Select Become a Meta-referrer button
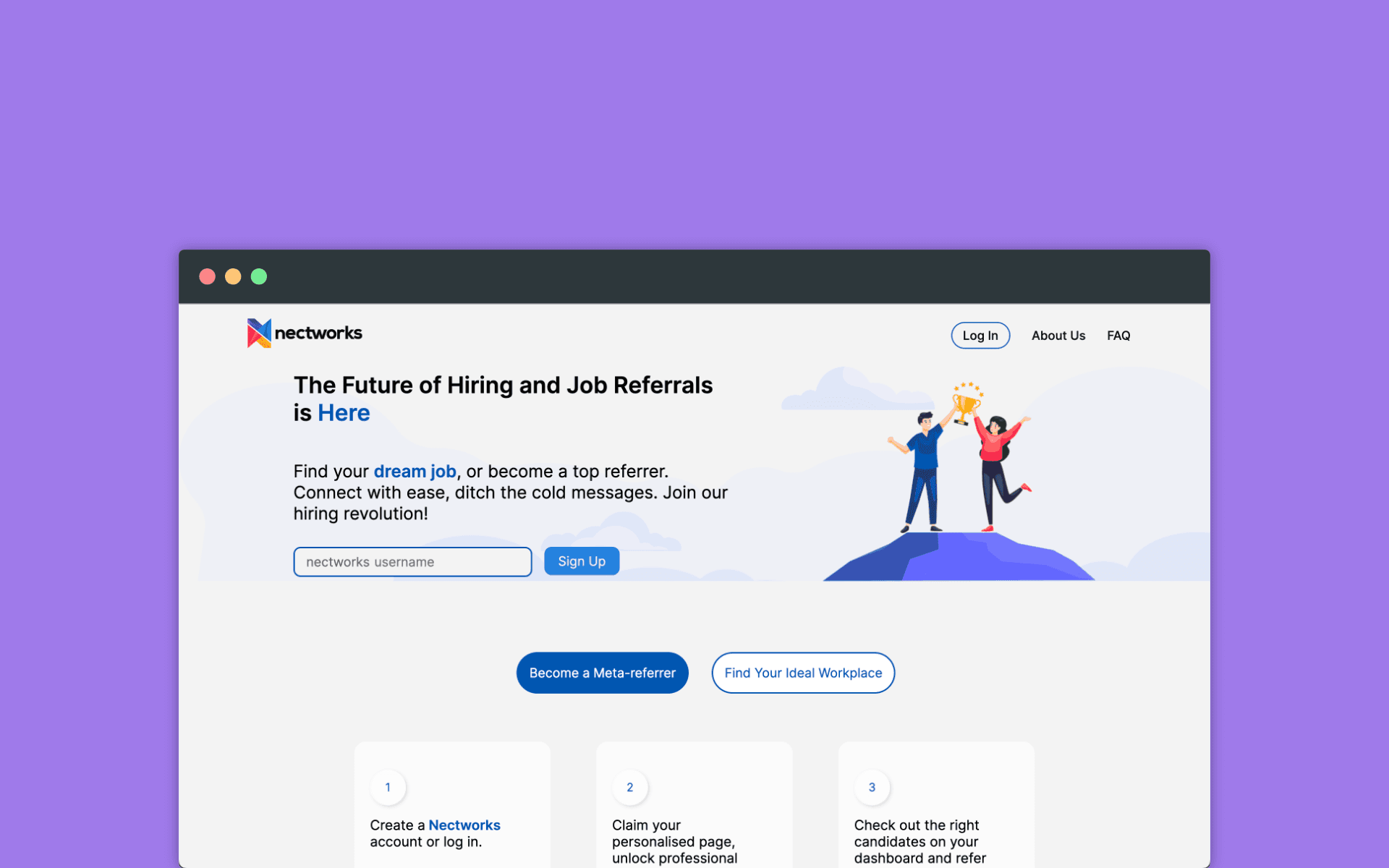The height and width of the screenshot is (868, 1389). point(602,673)
